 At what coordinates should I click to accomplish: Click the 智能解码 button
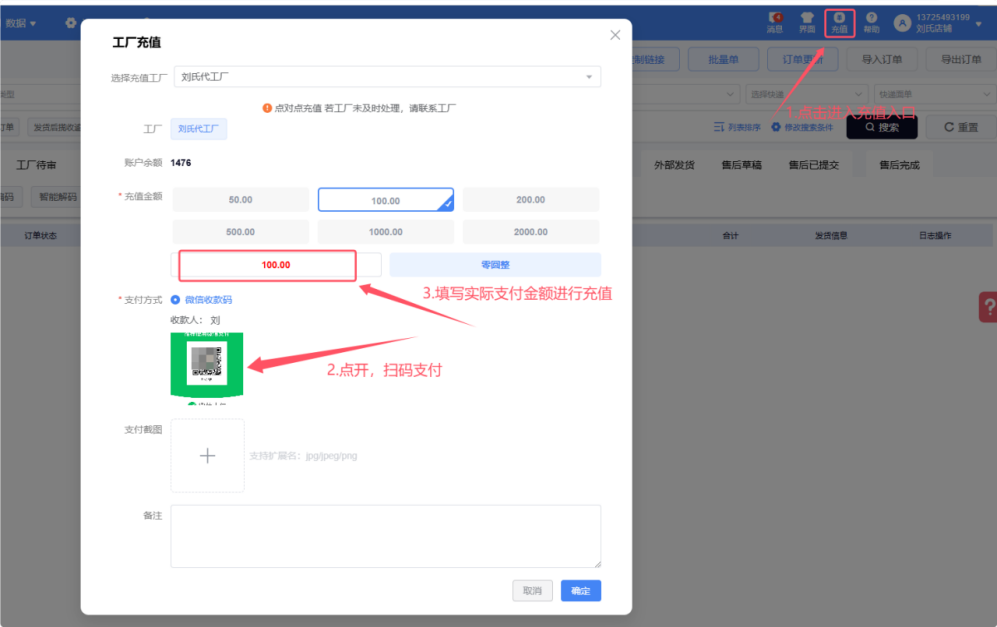click(x=58, y=196)
